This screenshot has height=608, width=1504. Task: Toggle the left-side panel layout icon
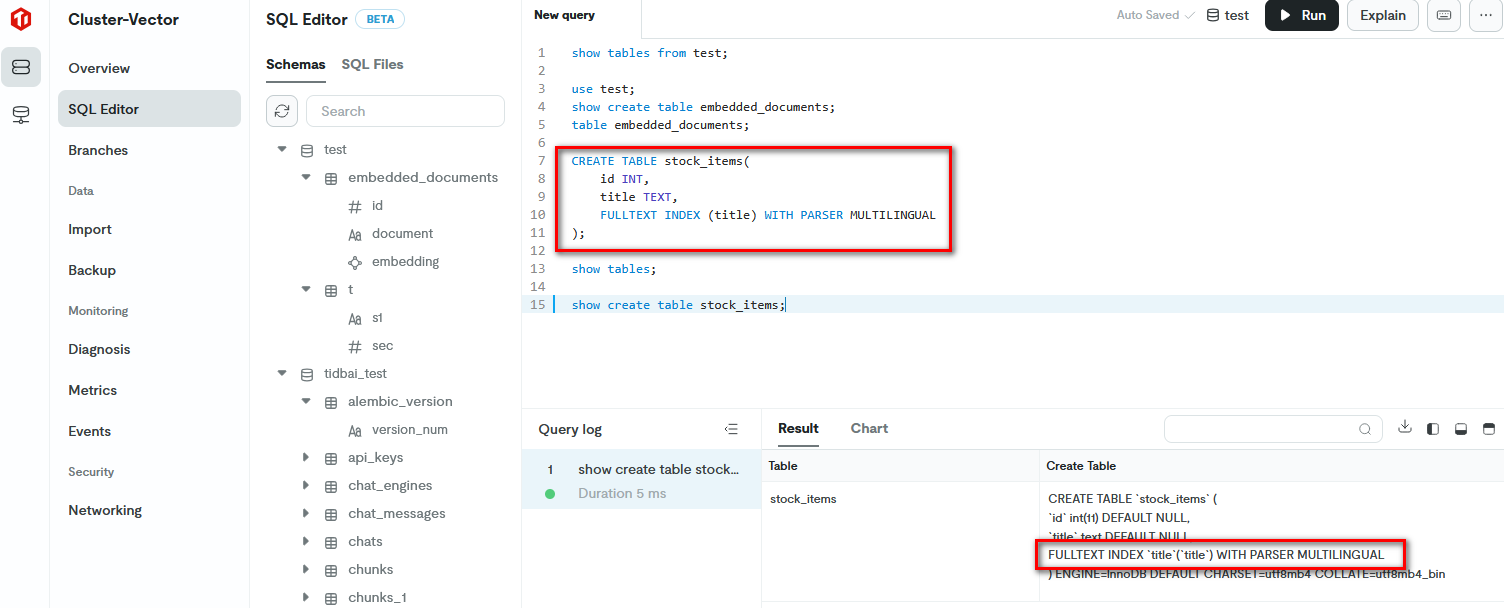(x=1433, y=429)
